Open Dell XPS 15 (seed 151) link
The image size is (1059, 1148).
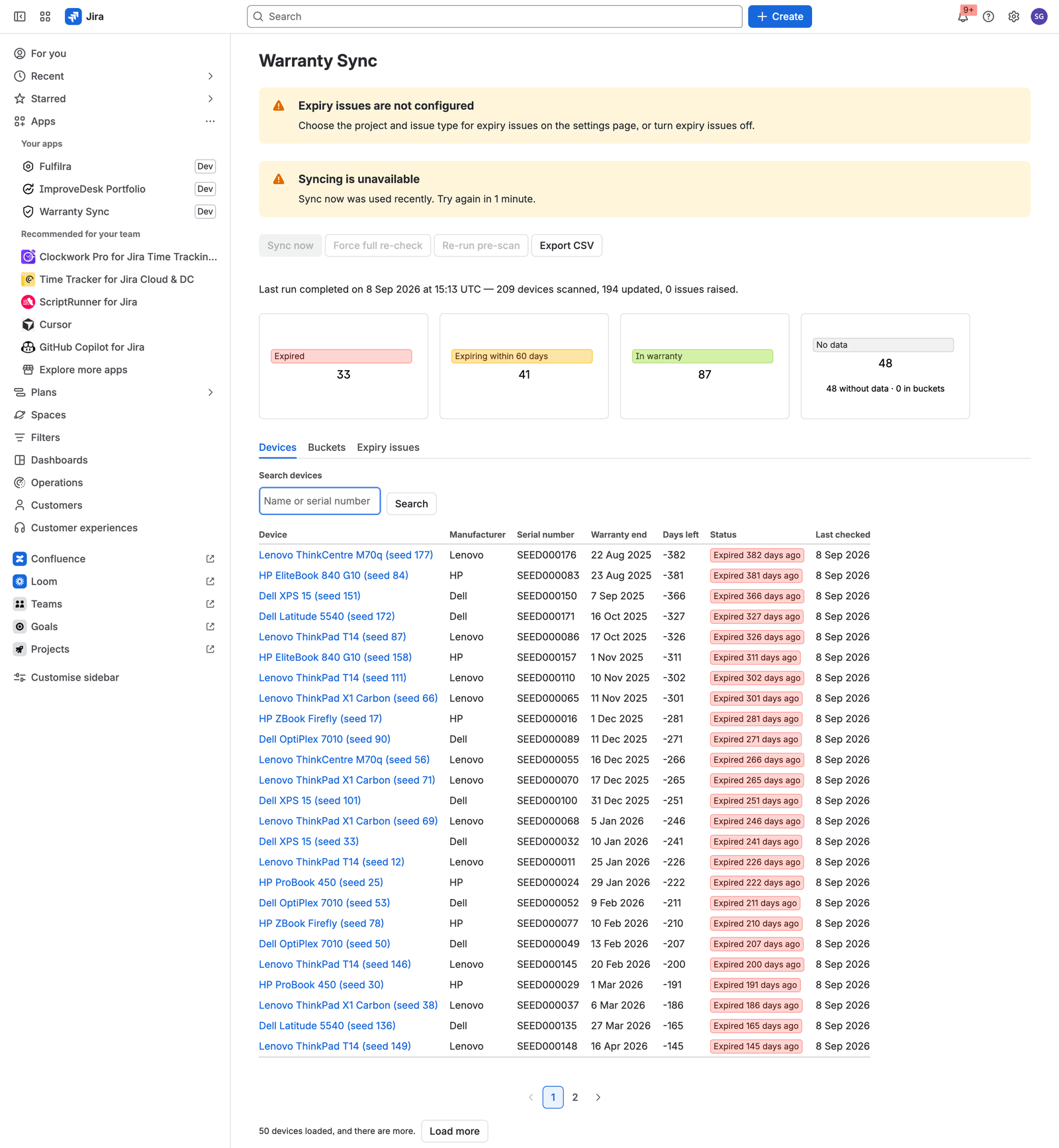(309, 596)
